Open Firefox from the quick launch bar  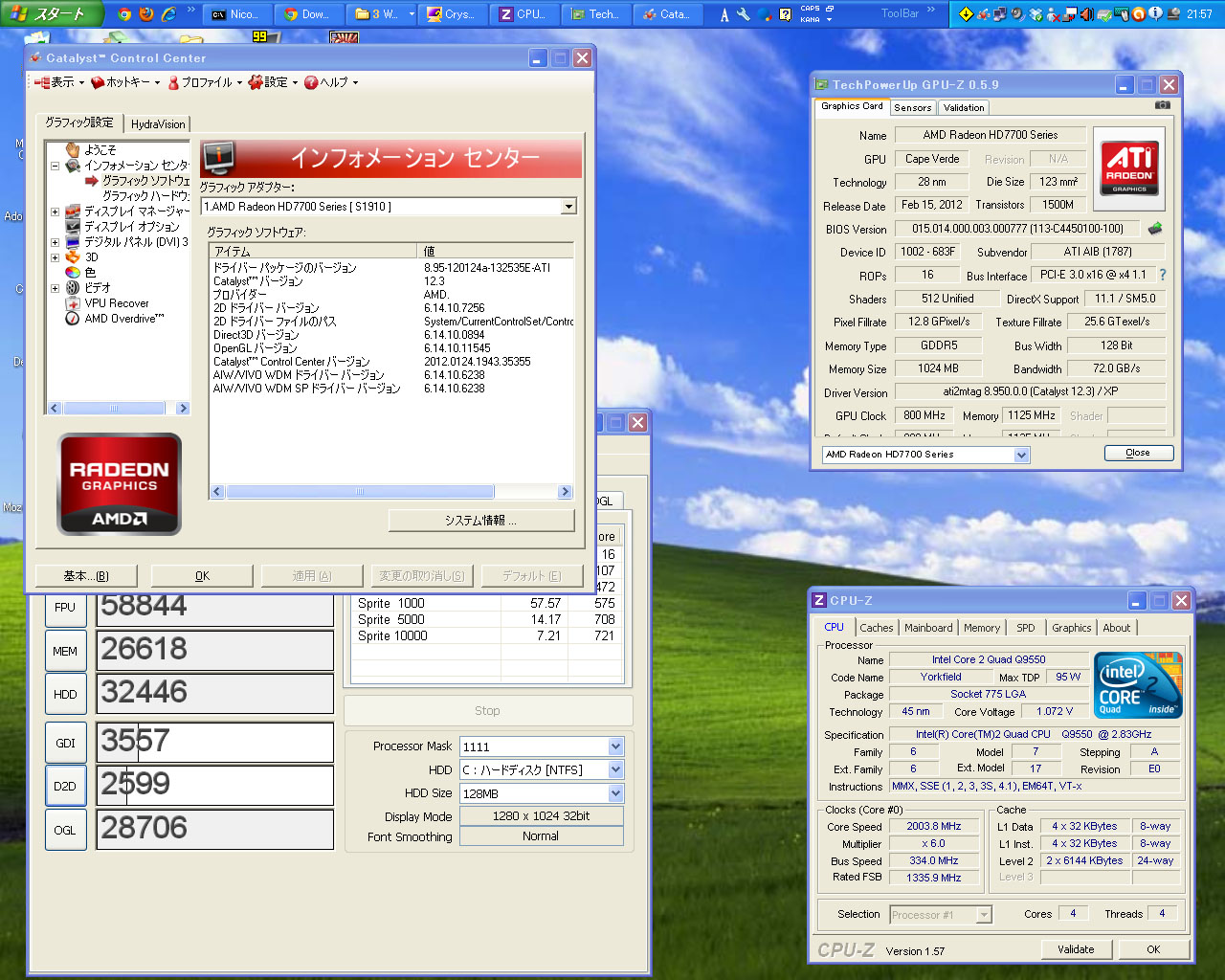[146, 13]
